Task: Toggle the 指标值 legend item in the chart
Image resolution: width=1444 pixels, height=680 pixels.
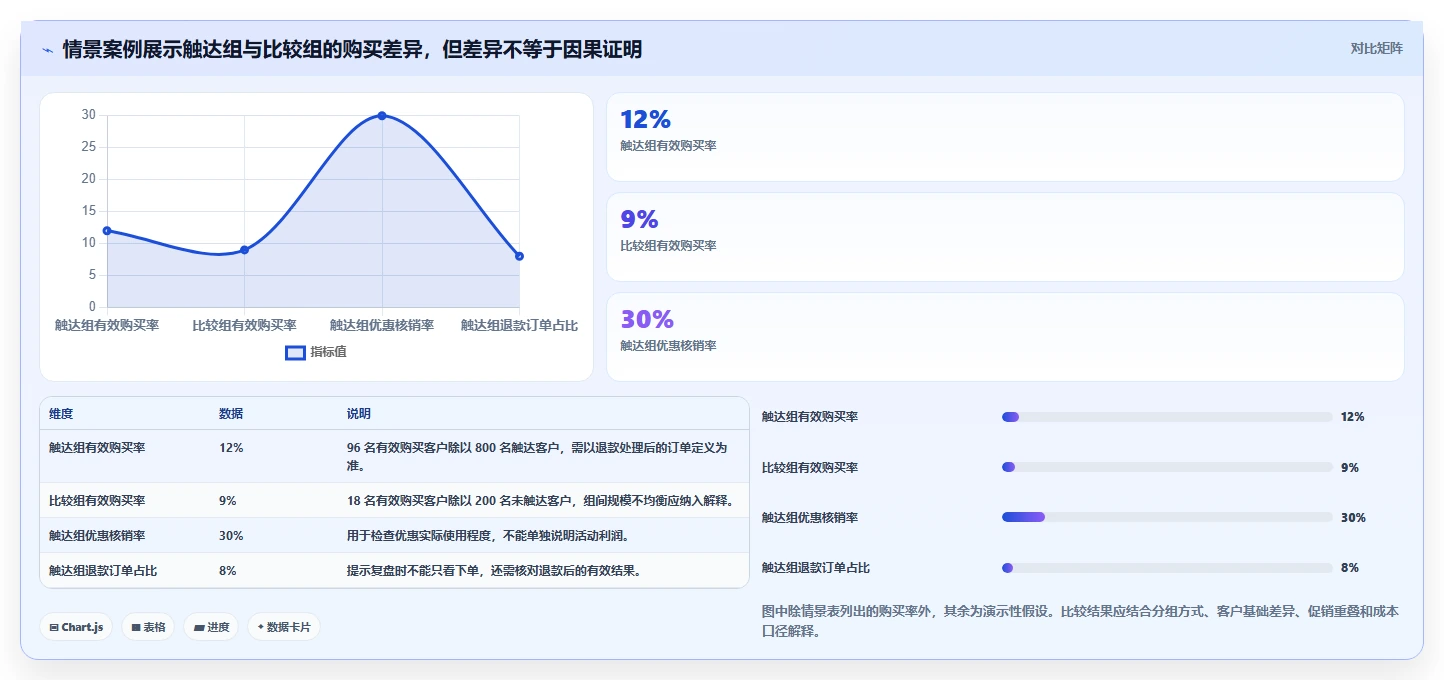Action: pos(316,352)
